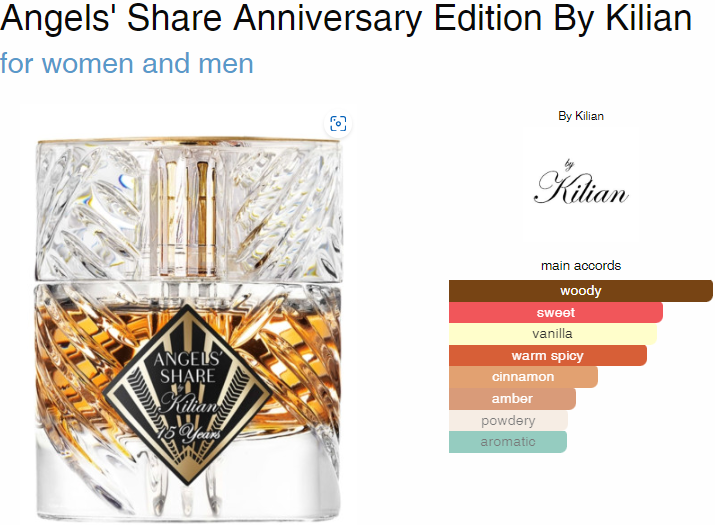This screenshot has height=525, width=715.
Task: Click the Angels' Share Anniversary Edition title
Action: (346, 18)
